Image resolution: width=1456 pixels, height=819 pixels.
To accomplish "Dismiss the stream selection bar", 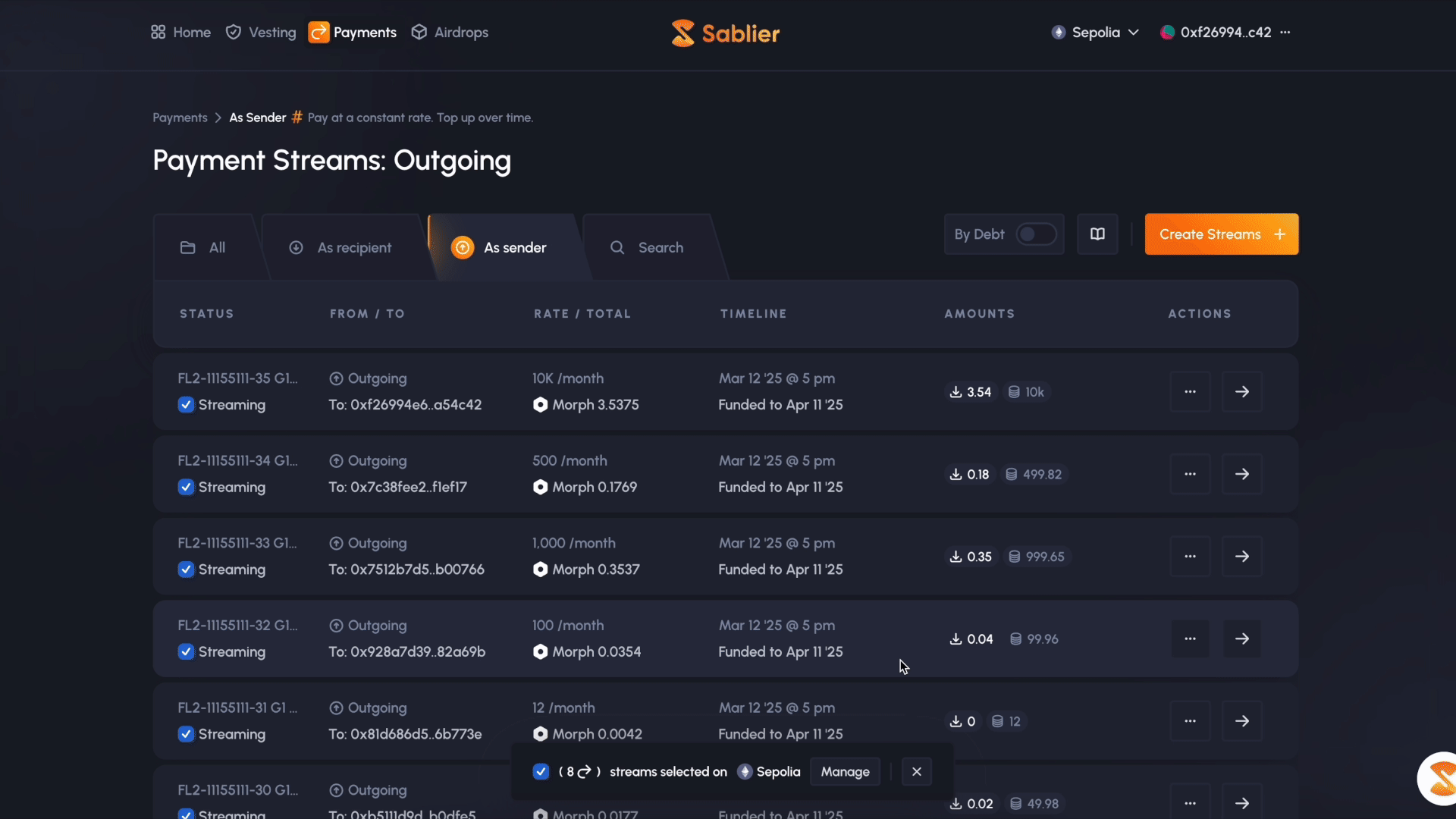I will click(916, 772).
